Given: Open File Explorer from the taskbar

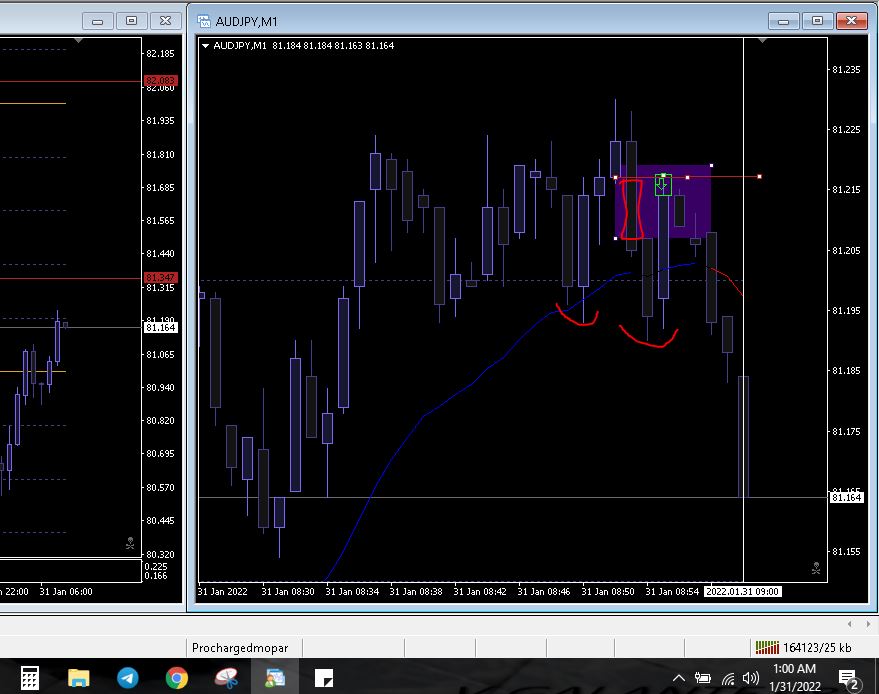Looking at the screenshot, I should [78, 678].
